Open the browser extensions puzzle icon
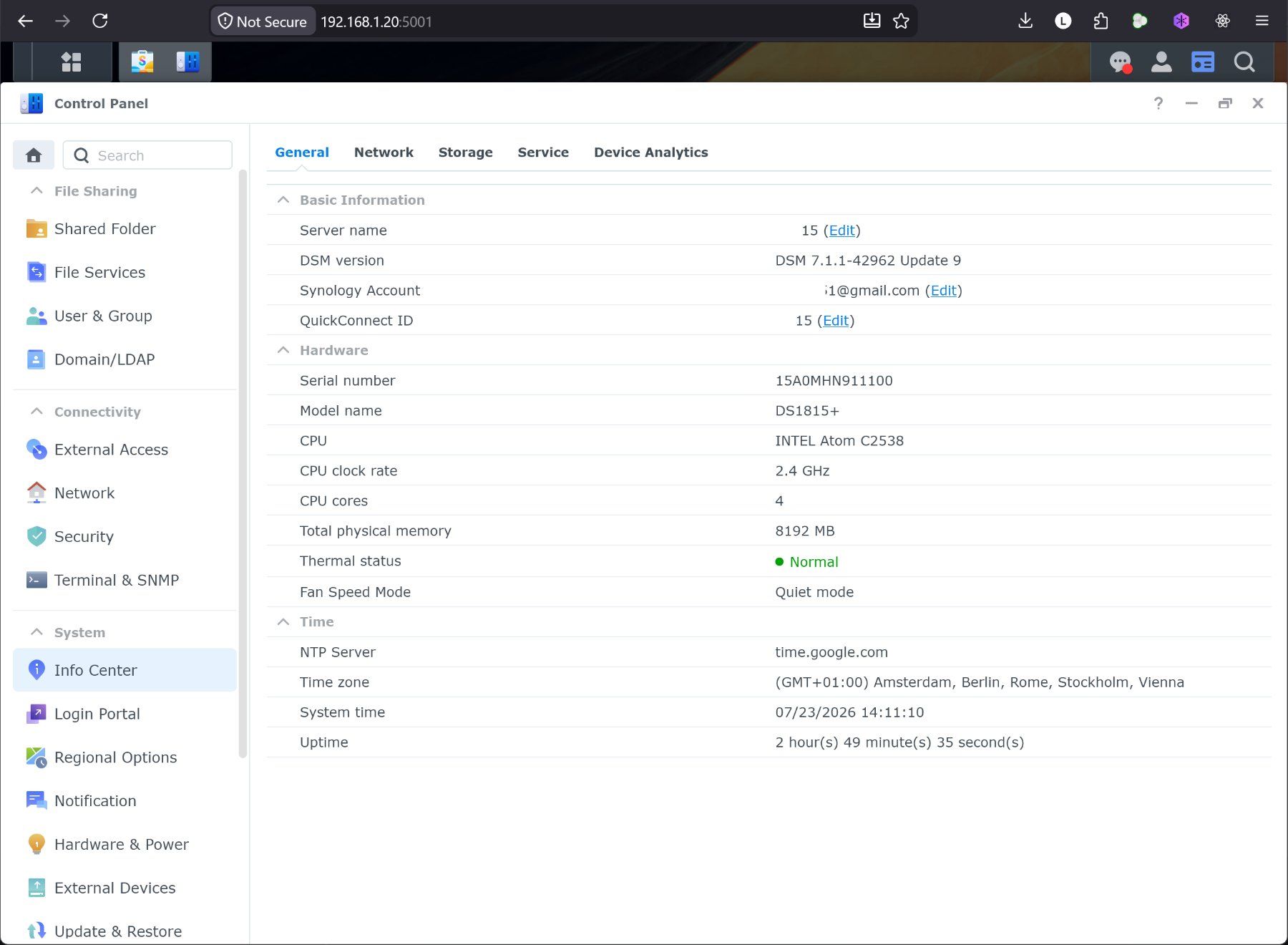1288x945 pixels. pyautogui.click(x=1101, y=21)
